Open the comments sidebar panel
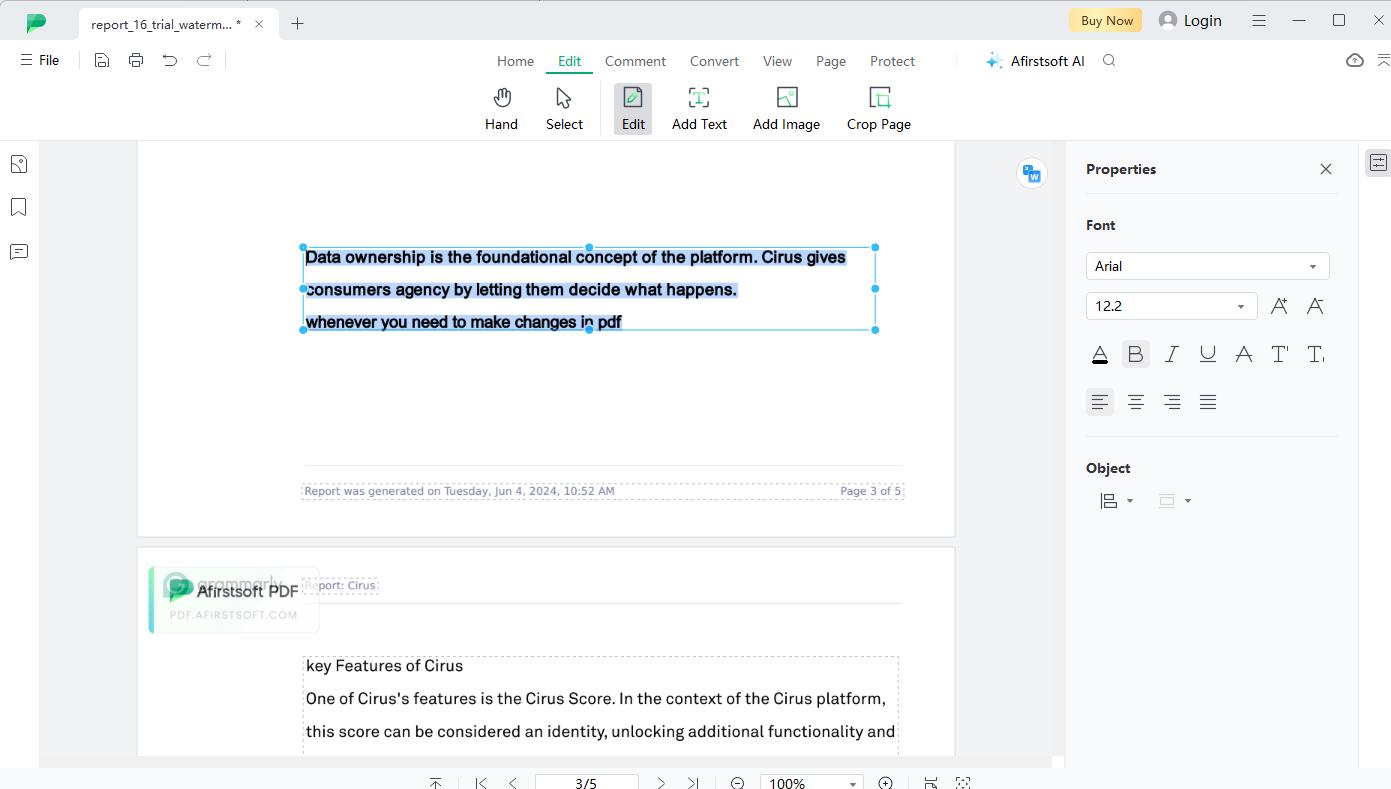The height and width of the screenshot is (789, 1391). (x=19, y=251)
